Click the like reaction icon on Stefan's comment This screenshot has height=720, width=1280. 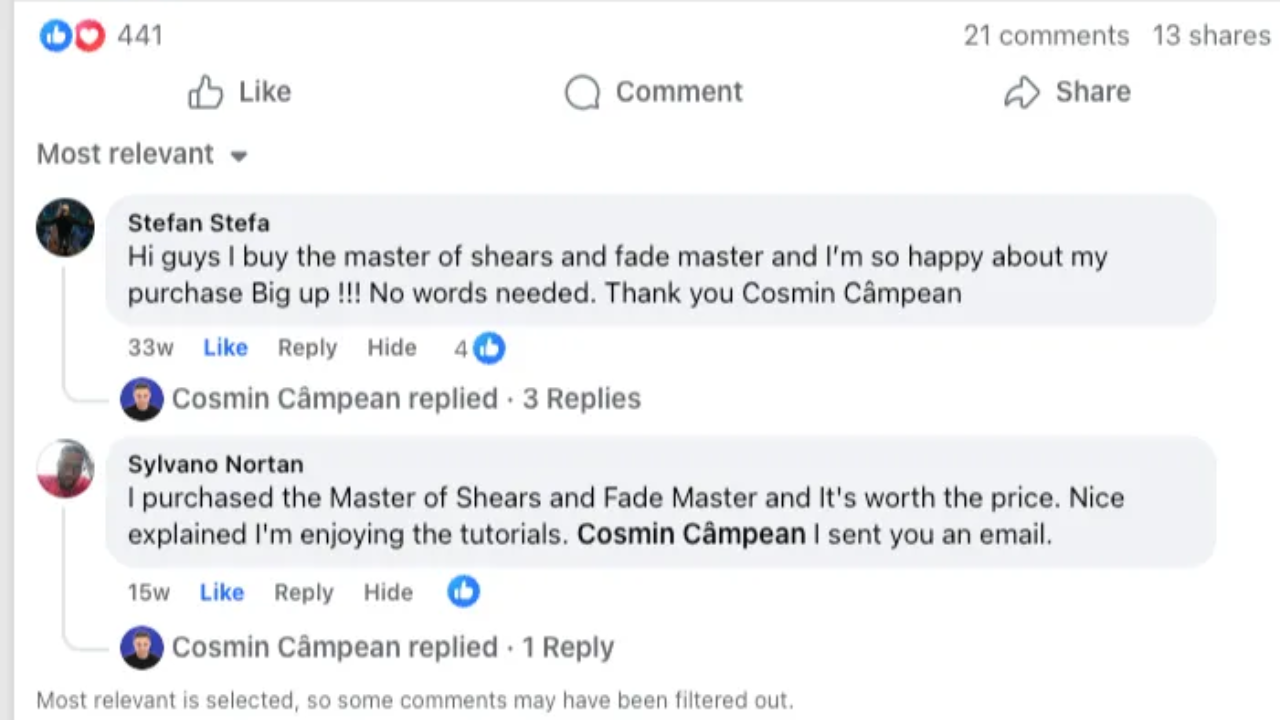coord(489,348)
